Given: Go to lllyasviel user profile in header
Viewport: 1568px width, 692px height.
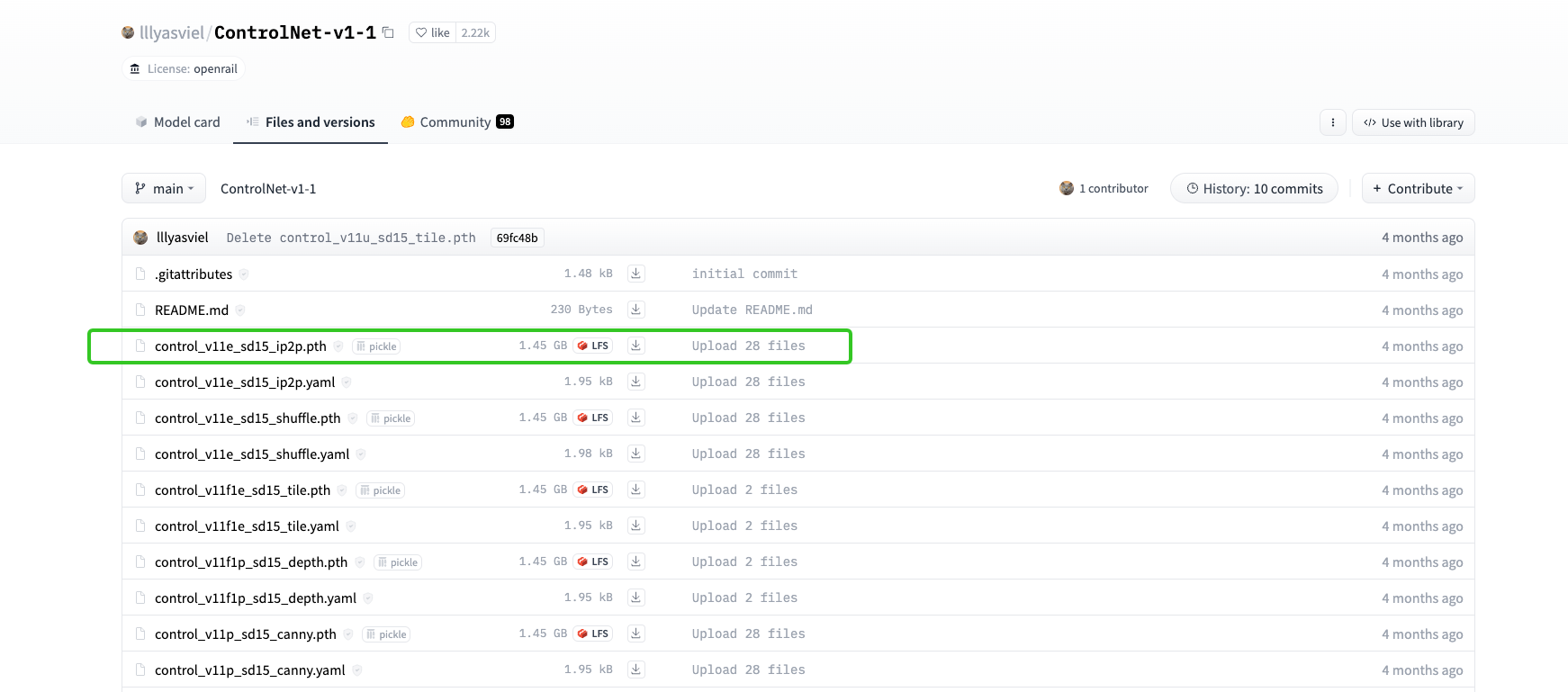Looking at the screenshot, I should [x=172, y=32].
